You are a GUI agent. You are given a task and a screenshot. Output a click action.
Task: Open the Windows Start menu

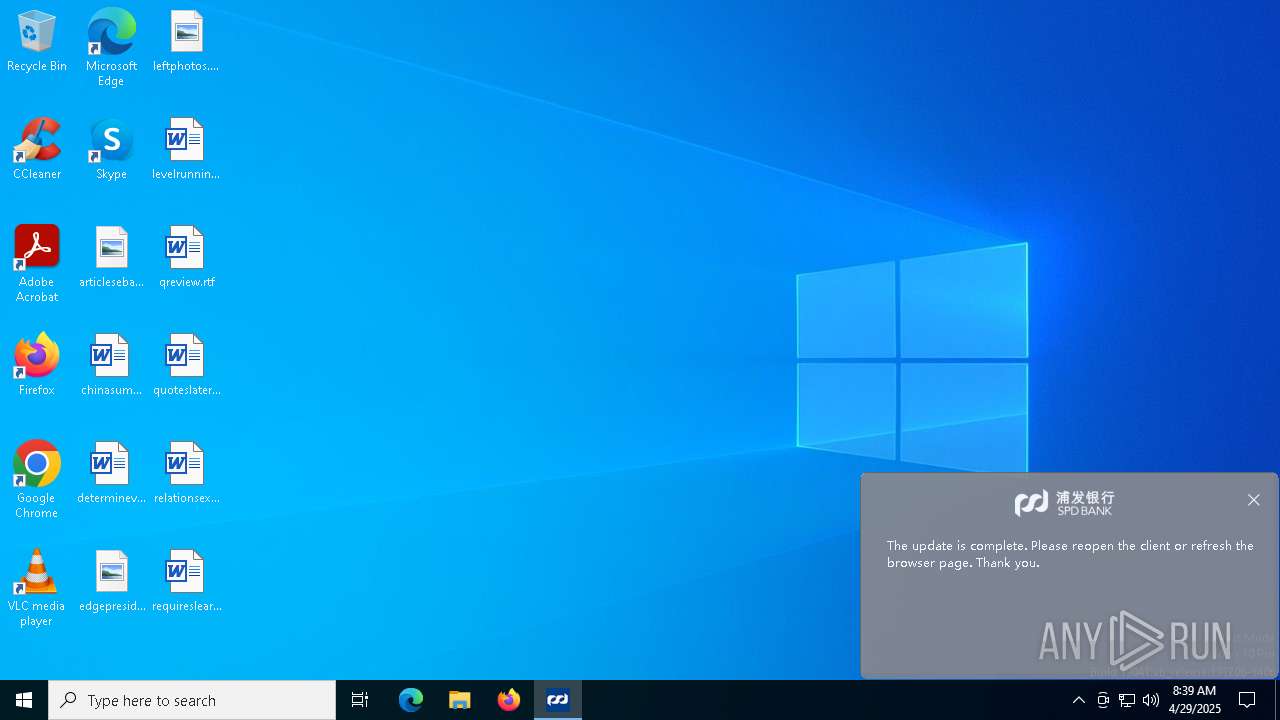tap(24, 700)
